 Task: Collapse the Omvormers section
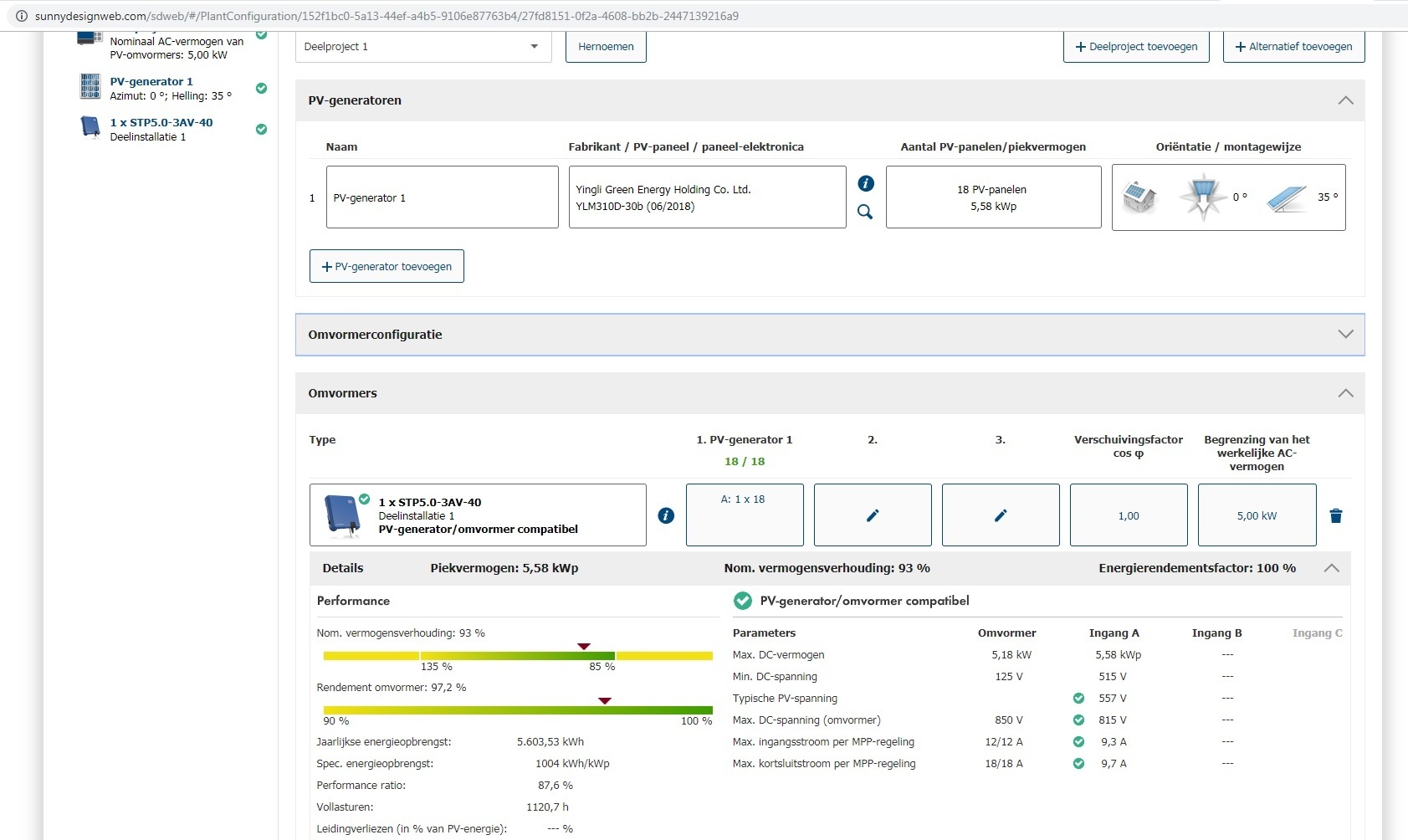pyautogui.click(x=1345, y=393)
